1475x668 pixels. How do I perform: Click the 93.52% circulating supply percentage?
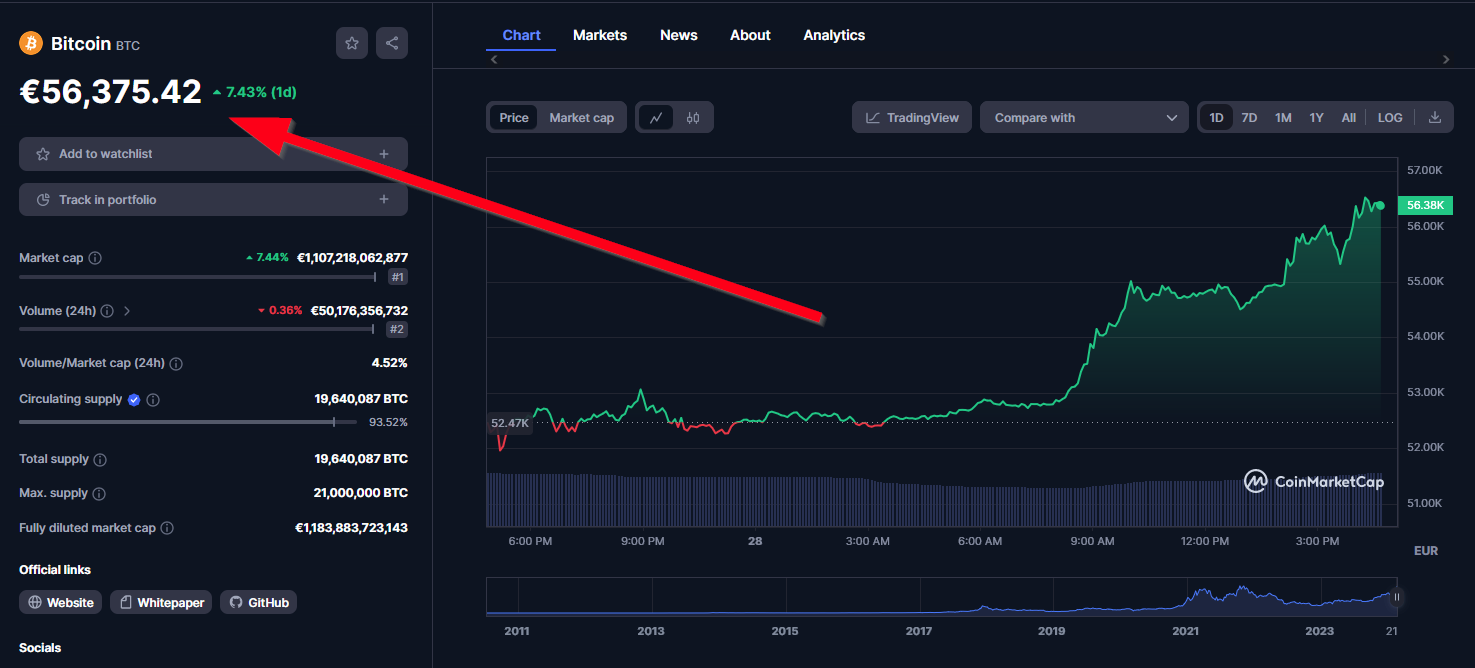pyautogui.click(x=388, y=422)
